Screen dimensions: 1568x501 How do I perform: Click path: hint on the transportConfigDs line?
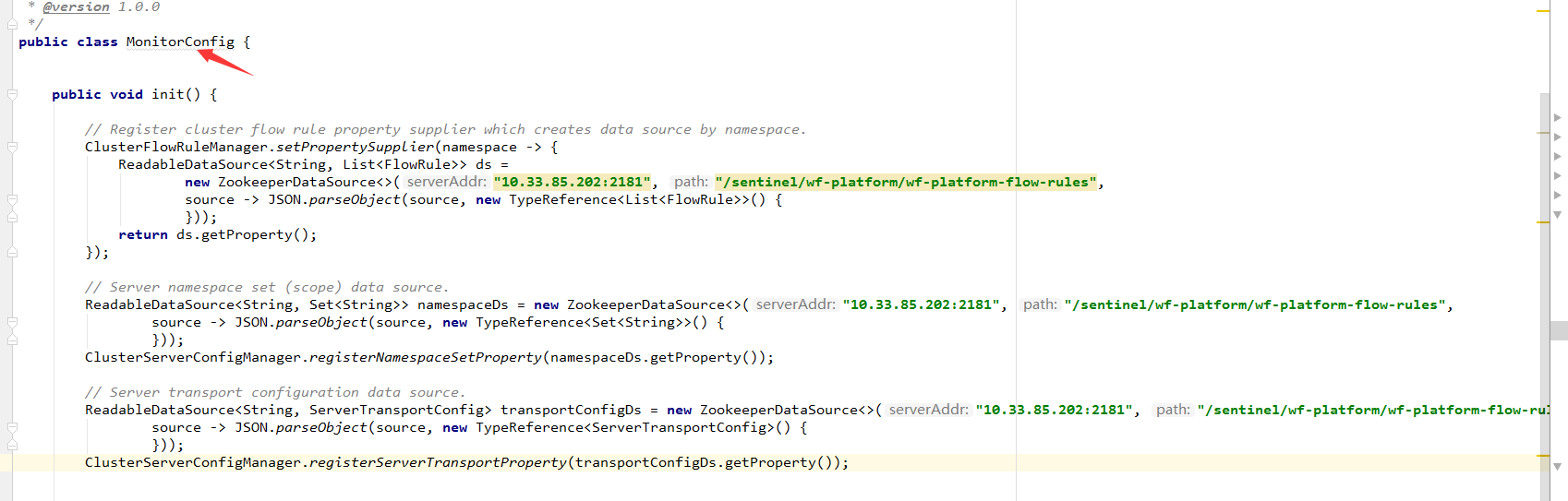tap(1173, 410)
